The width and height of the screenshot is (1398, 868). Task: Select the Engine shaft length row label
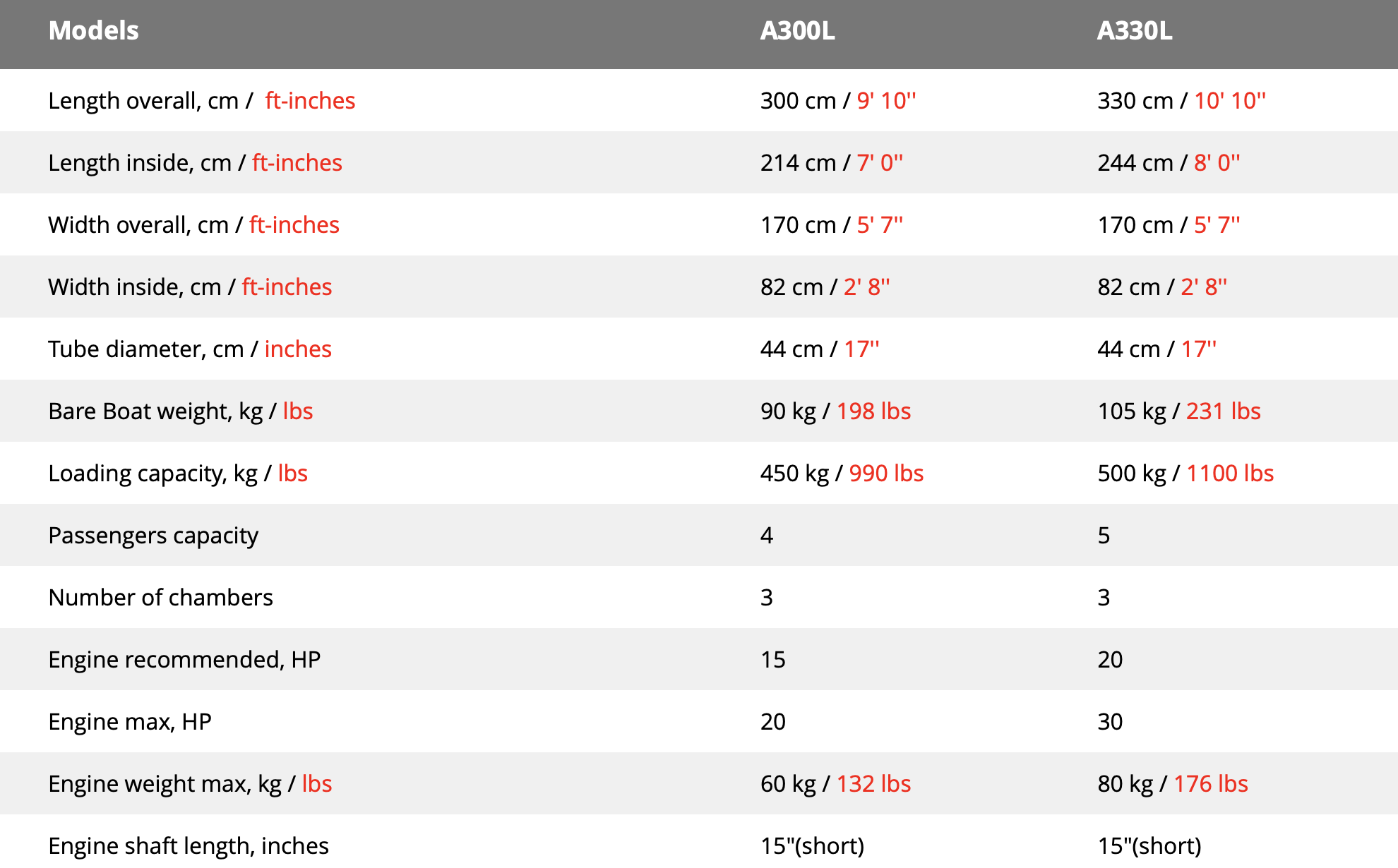click(x=189, y=846)
